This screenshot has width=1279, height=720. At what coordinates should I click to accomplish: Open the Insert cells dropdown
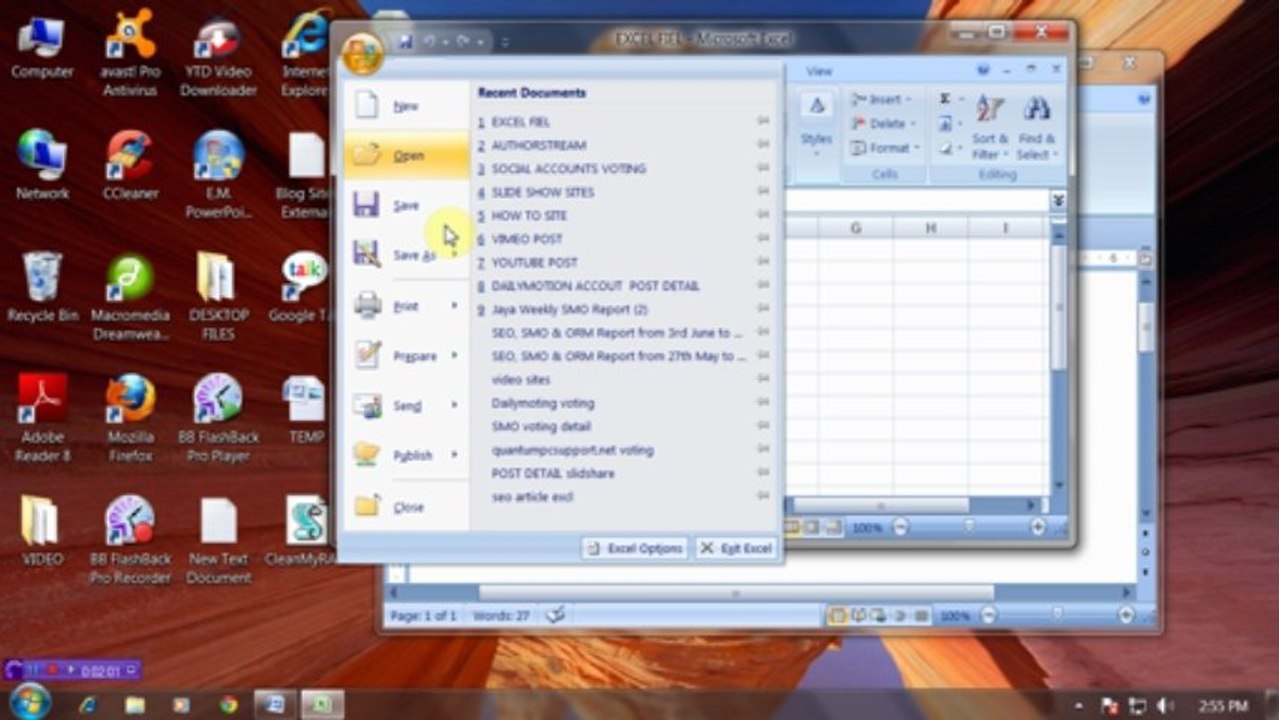881,100
